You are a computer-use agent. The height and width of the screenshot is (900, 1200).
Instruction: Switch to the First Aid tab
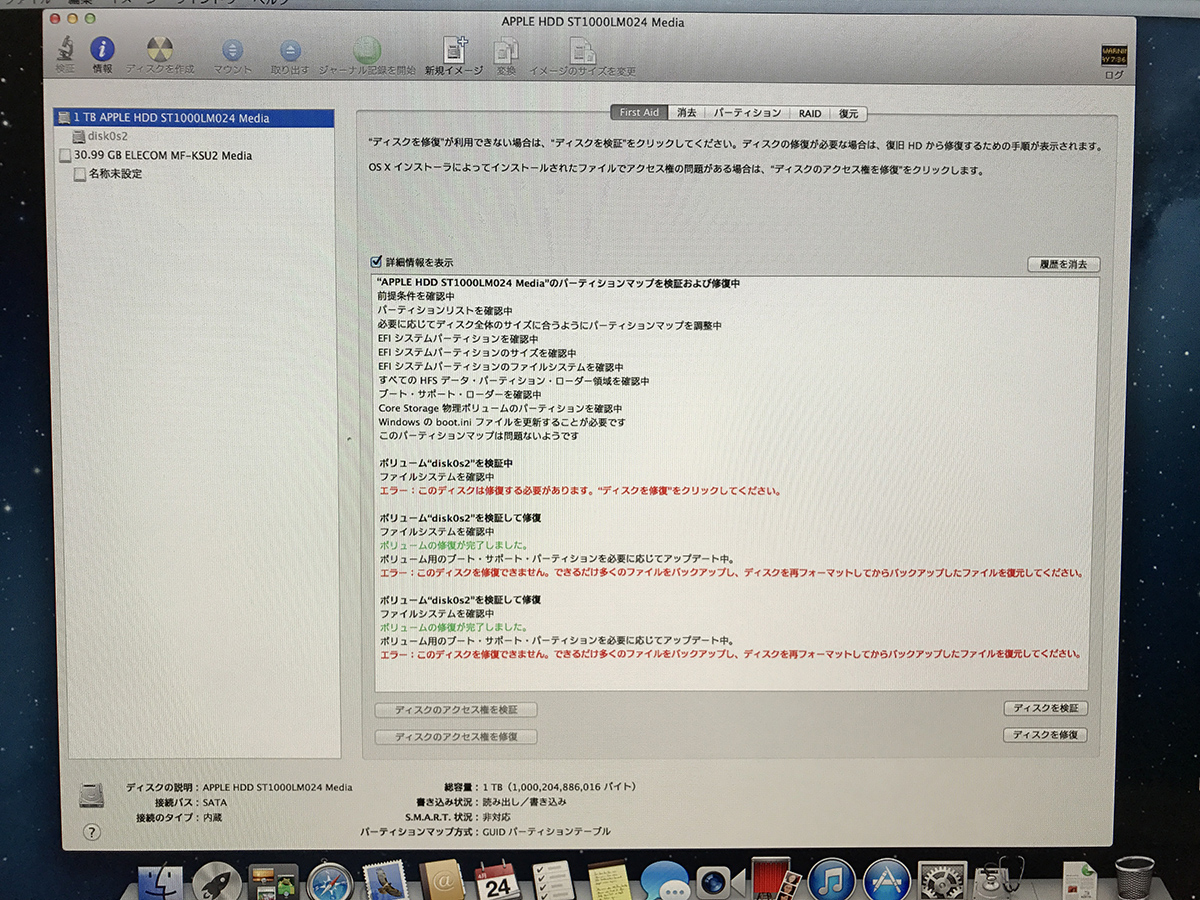click(639, 113)
